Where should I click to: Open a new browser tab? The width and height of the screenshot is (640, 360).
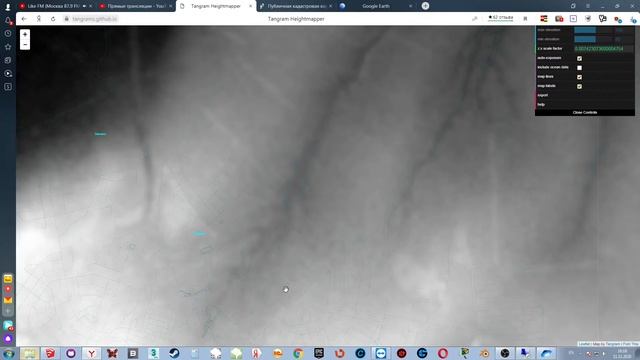coord(425,6)
